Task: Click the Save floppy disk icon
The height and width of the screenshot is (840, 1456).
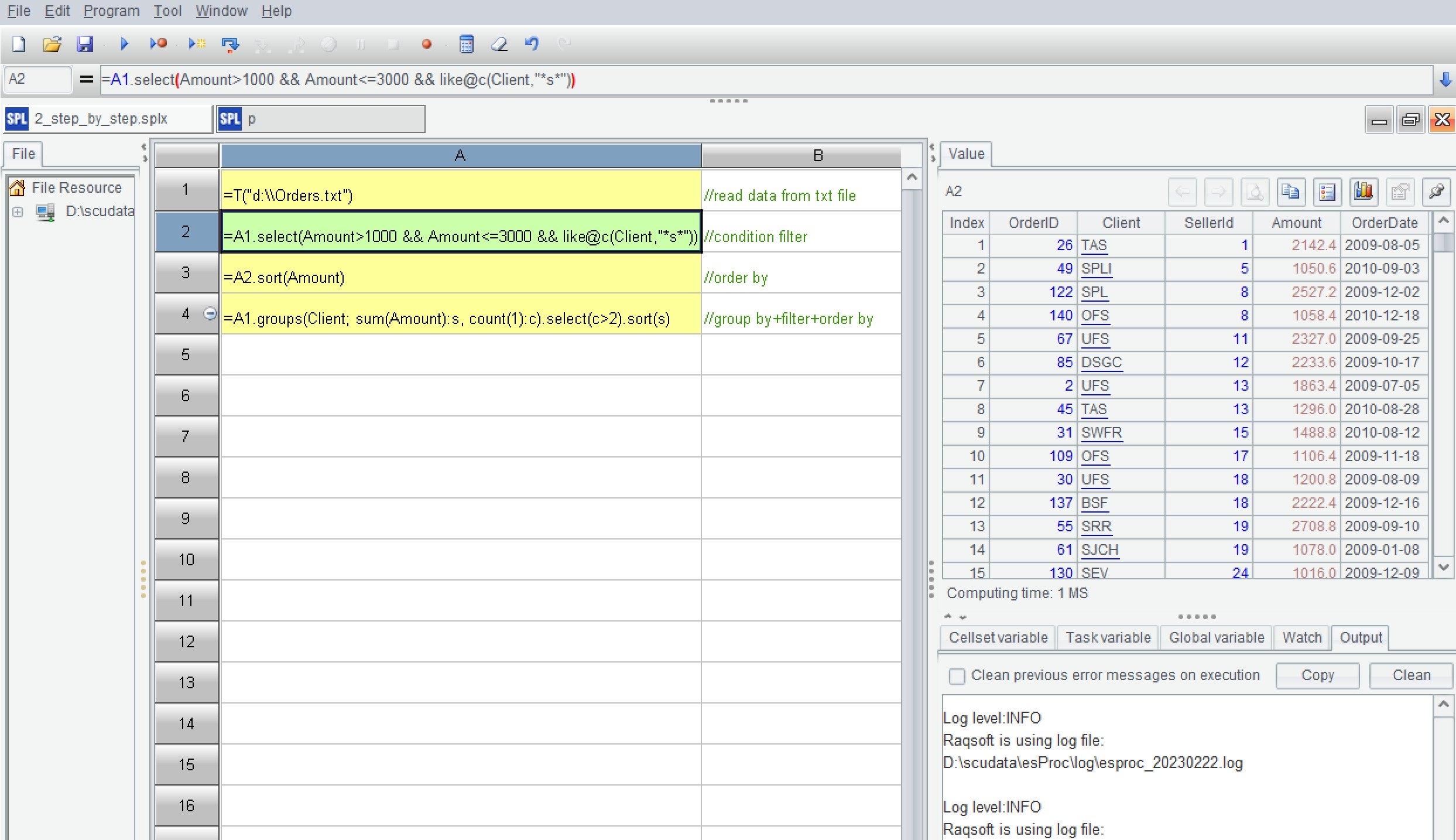Action: click(x=85, y=44)
